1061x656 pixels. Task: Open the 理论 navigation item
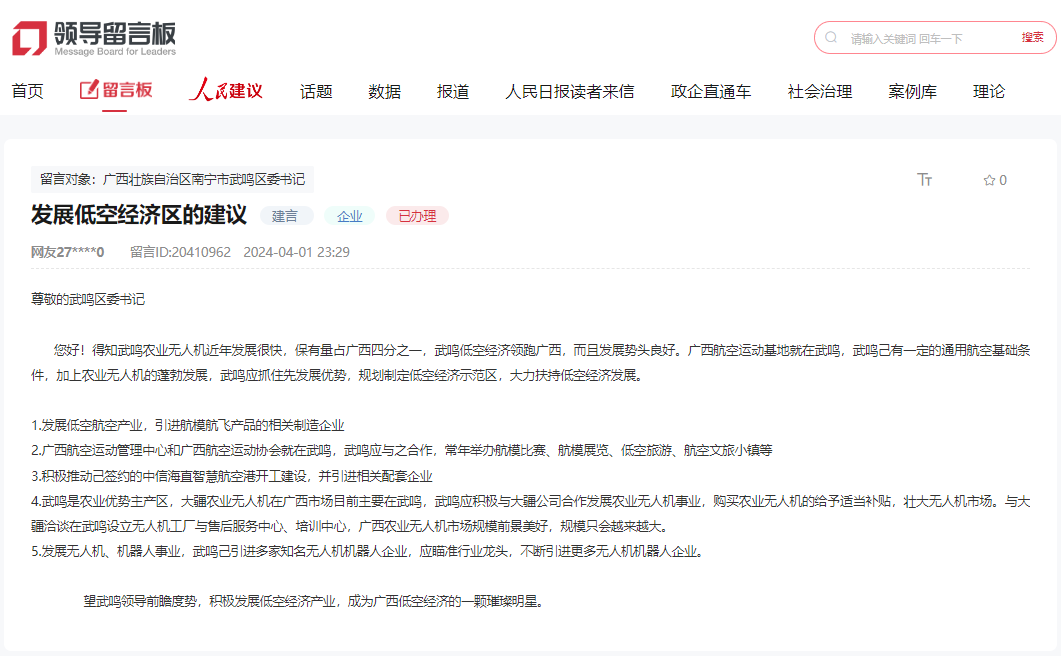[988, 90]
